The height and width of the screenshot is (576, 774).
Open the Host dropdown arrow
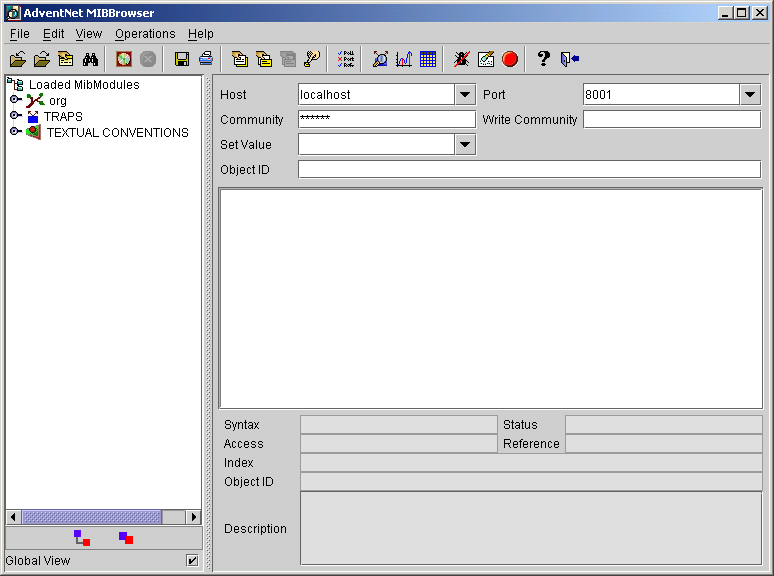tap(465, 95)
